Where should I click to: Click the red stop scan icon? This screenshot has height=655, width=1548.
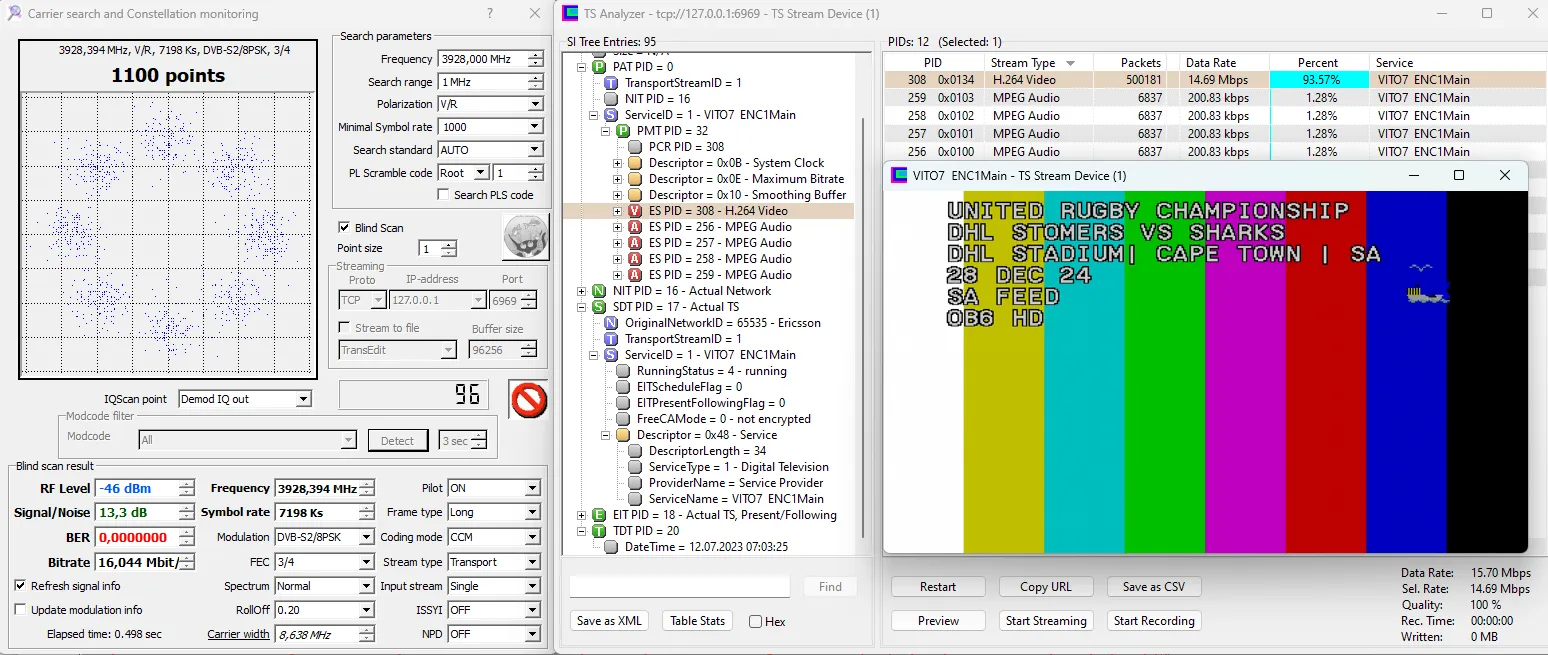click(x=527, y=399)
